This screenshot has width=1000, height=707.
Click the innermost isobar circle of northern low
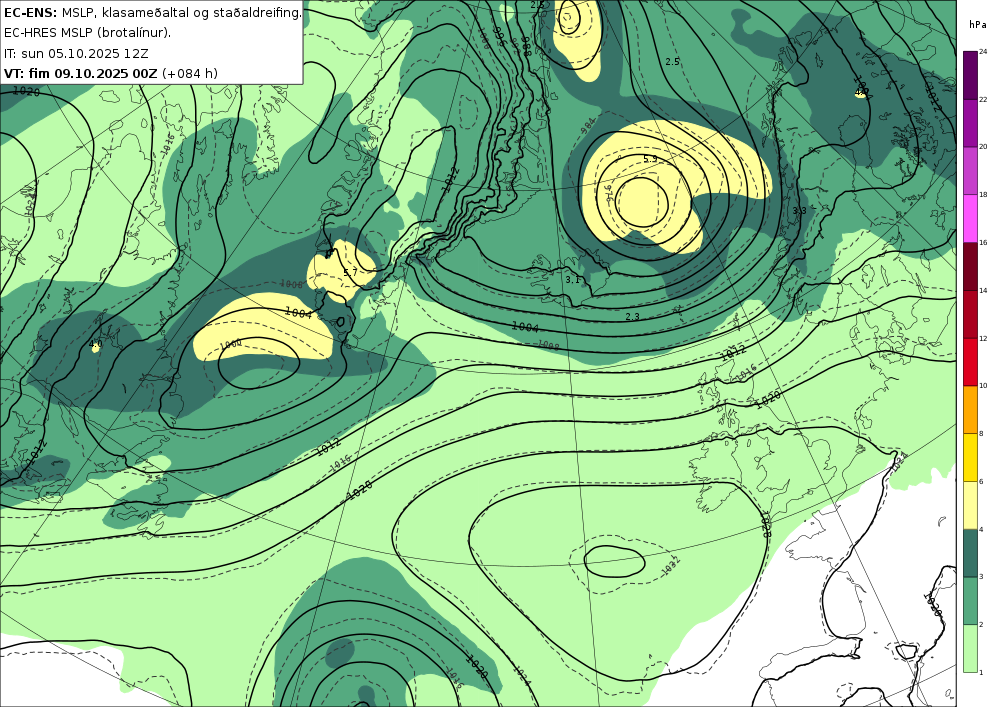(x=640, y=201)
